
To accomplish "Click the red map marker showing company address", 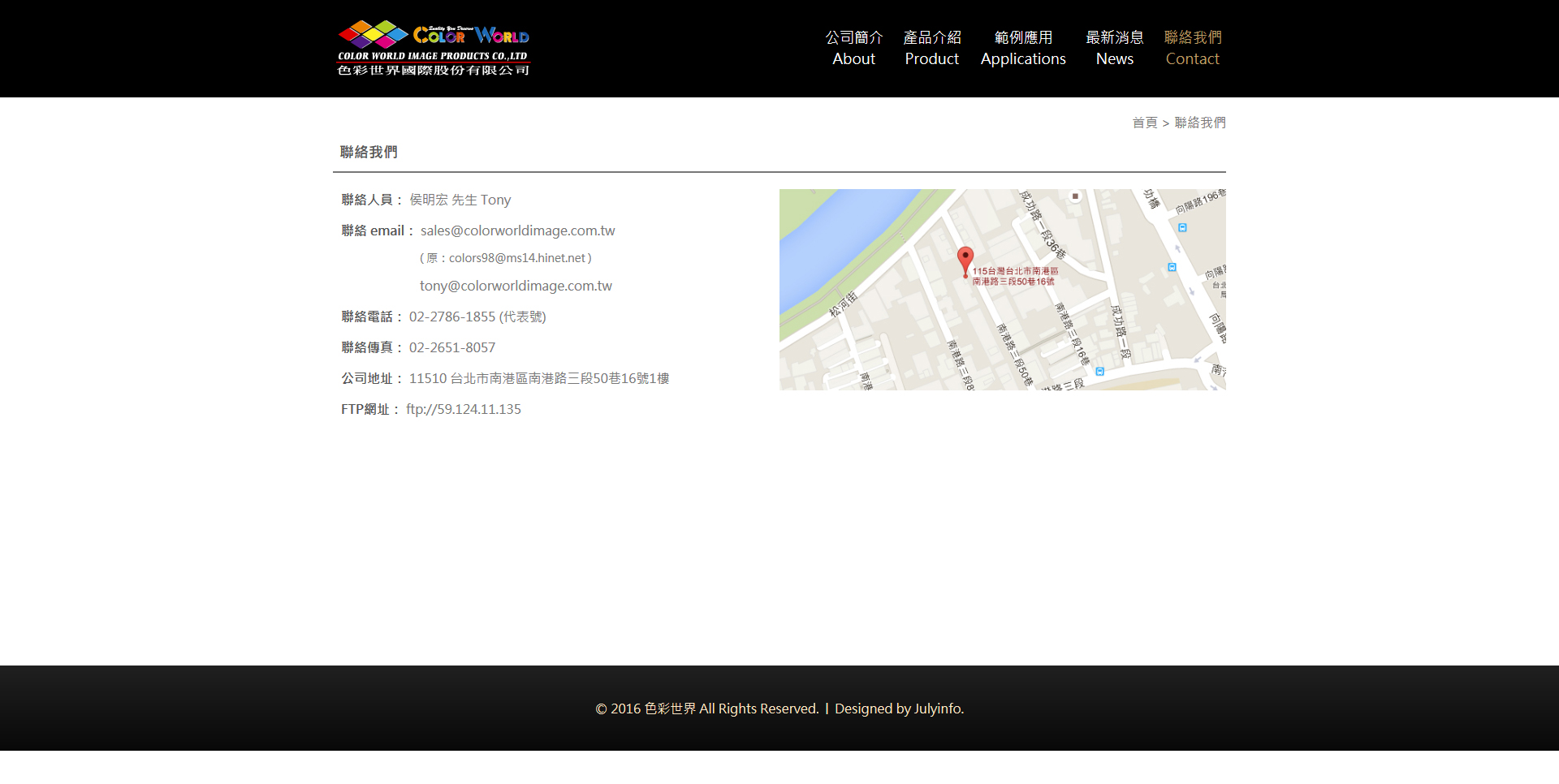I will pos(966,258).
